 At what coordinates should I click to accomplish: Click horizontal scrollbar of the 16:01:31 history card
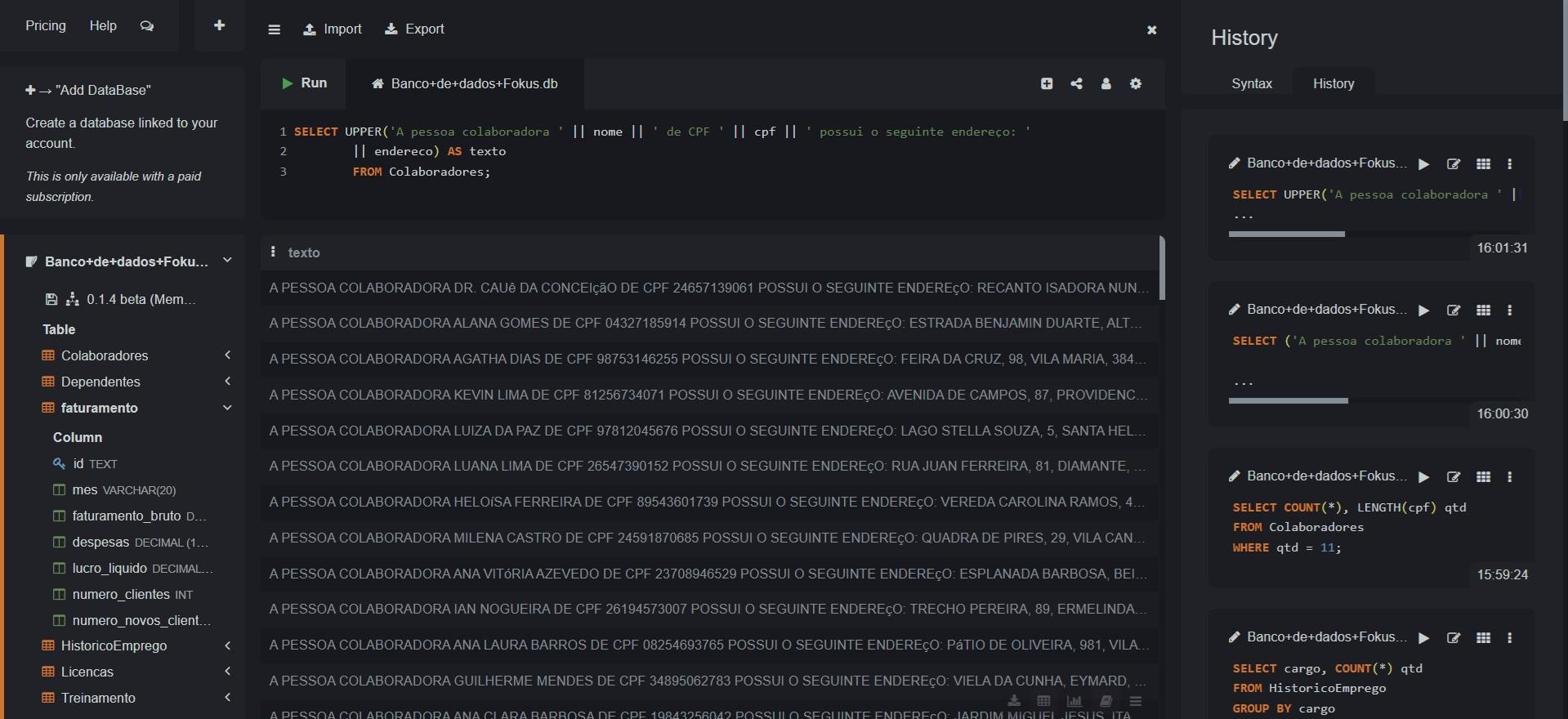click(x=1287, y=234)
